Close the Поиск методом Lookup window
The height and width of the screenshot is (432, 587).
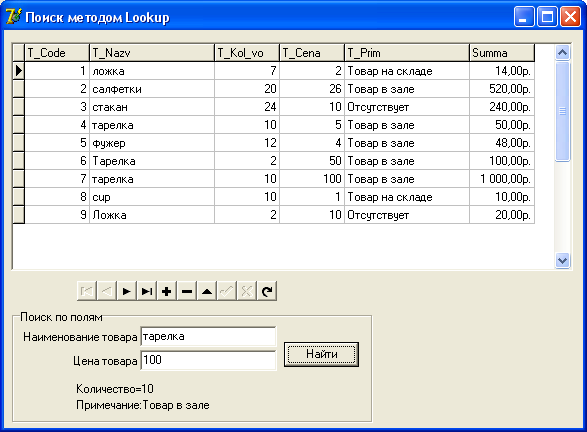[x=570, y=17]
